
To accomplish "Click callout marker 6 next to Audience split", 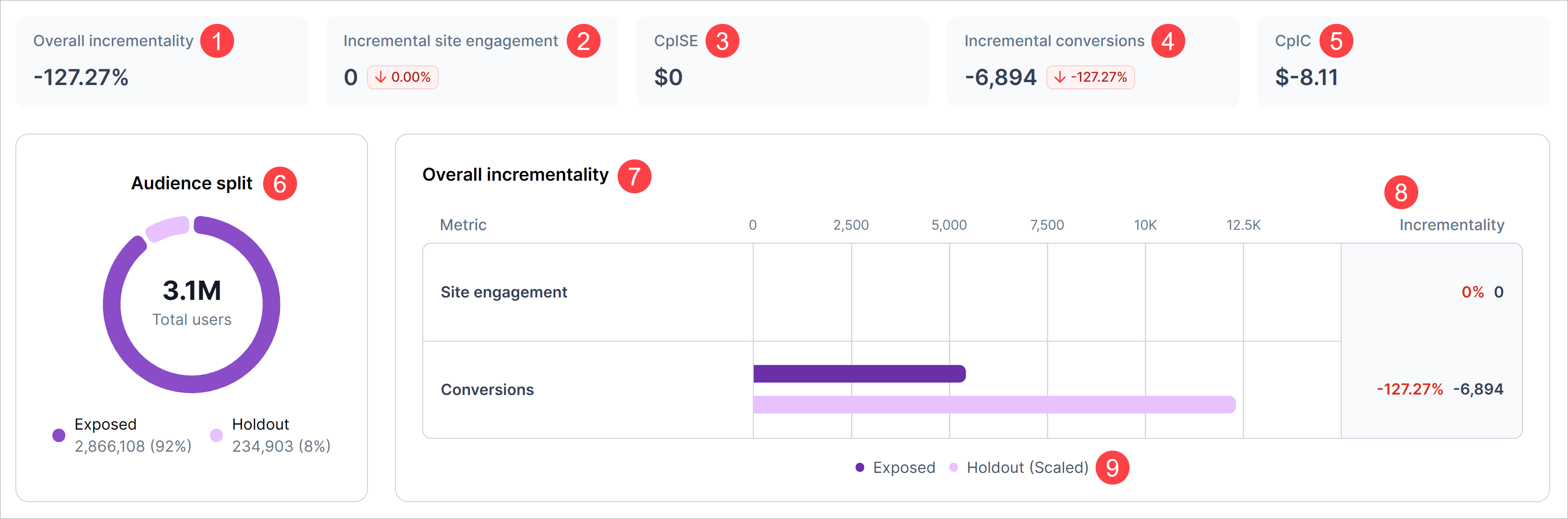I will coord(280,184).
